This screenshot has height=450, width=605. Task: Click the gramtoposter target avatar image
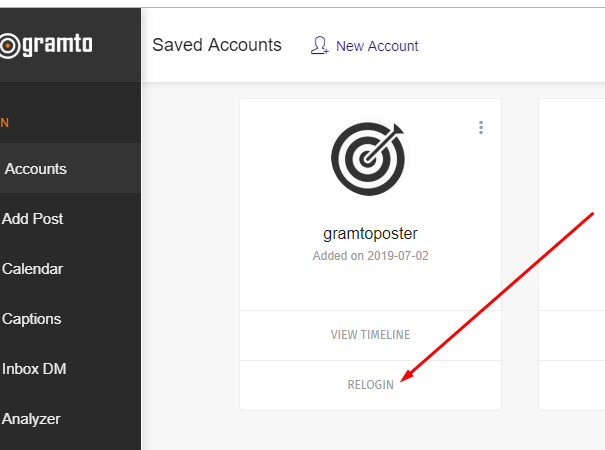click(x=370, y=160)
